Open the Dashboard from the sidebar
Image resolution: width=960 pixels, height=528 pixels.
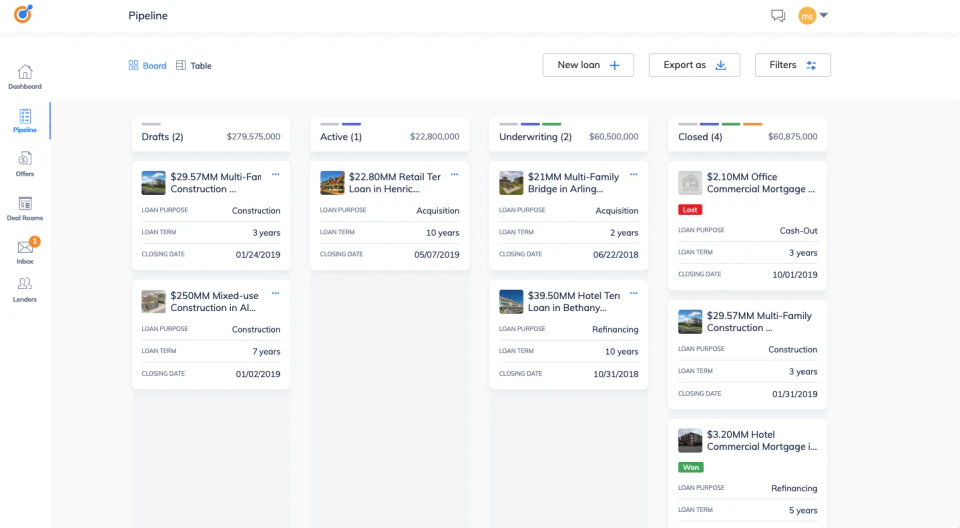tap(25, 76)
